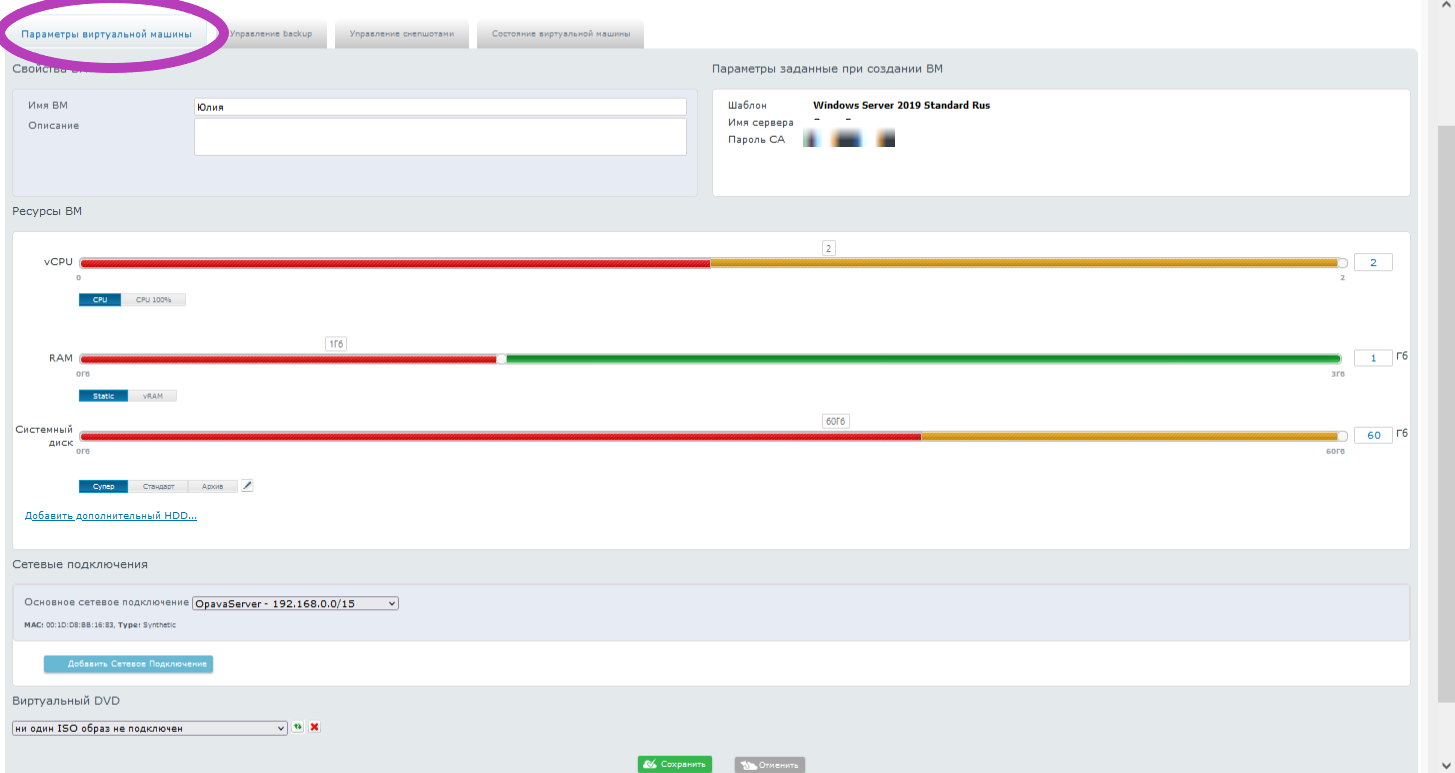Screen dimensions: 1455x773
Task: Click the green refresh ISO list icon
Action: (298, 727)
